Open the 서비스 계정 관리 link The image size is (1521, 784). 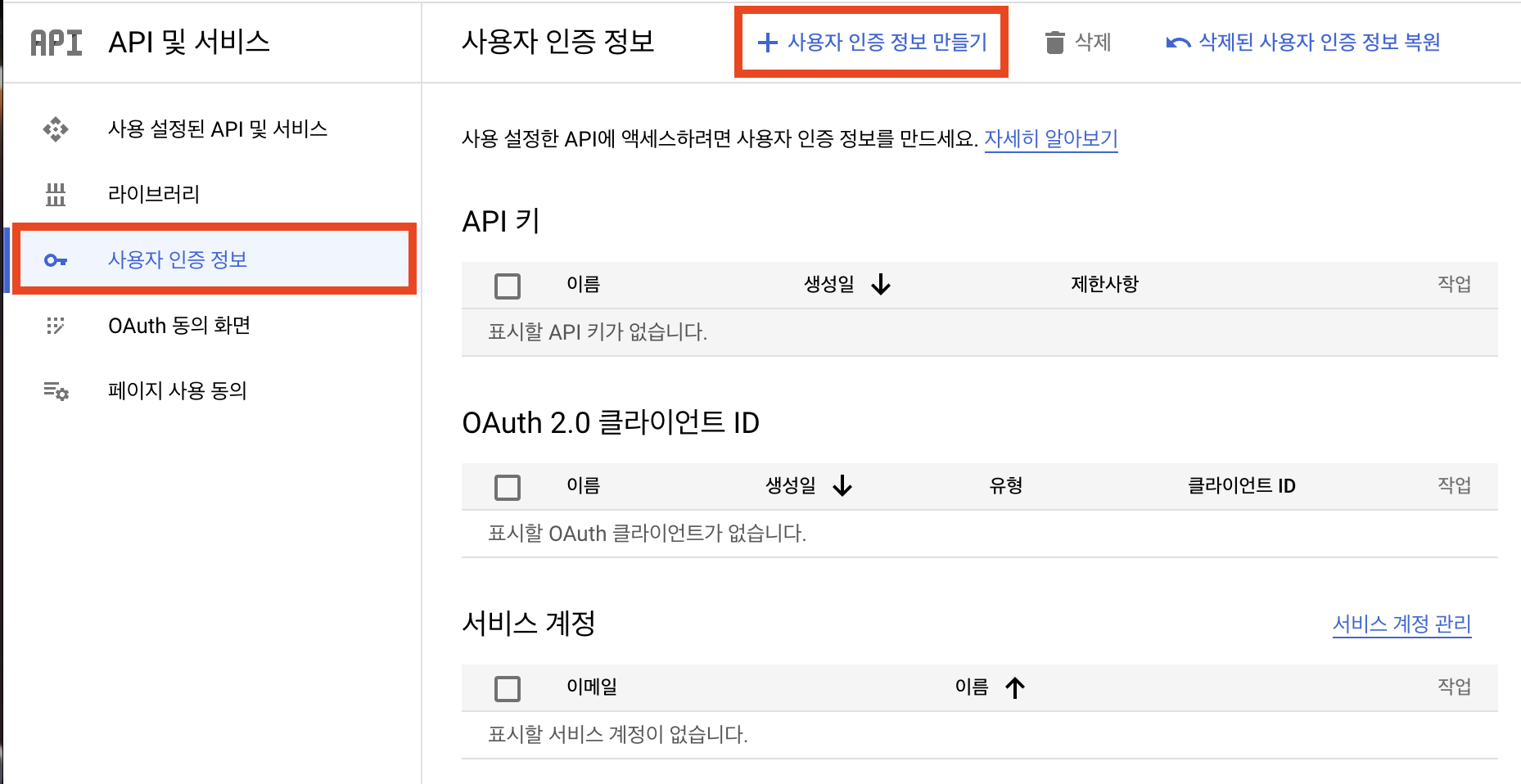(1401, 624)
